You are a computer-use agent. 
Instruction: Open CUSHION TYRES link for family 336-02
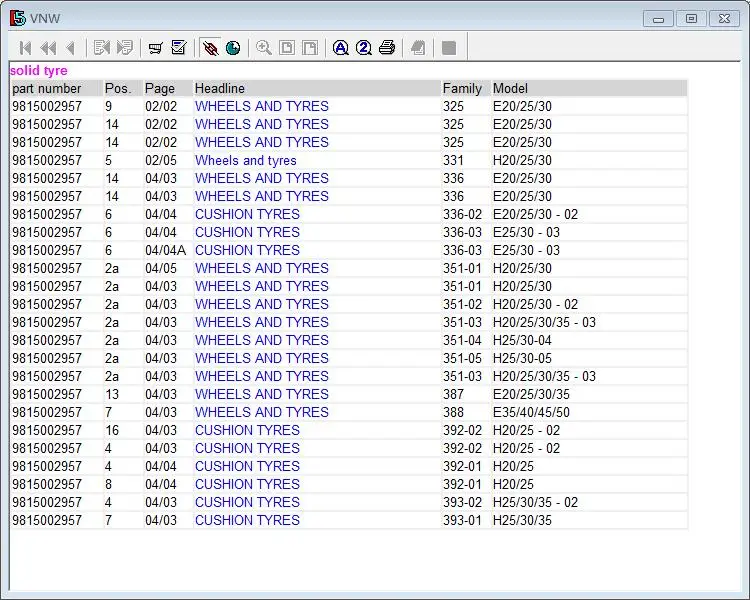pos(247,214)
